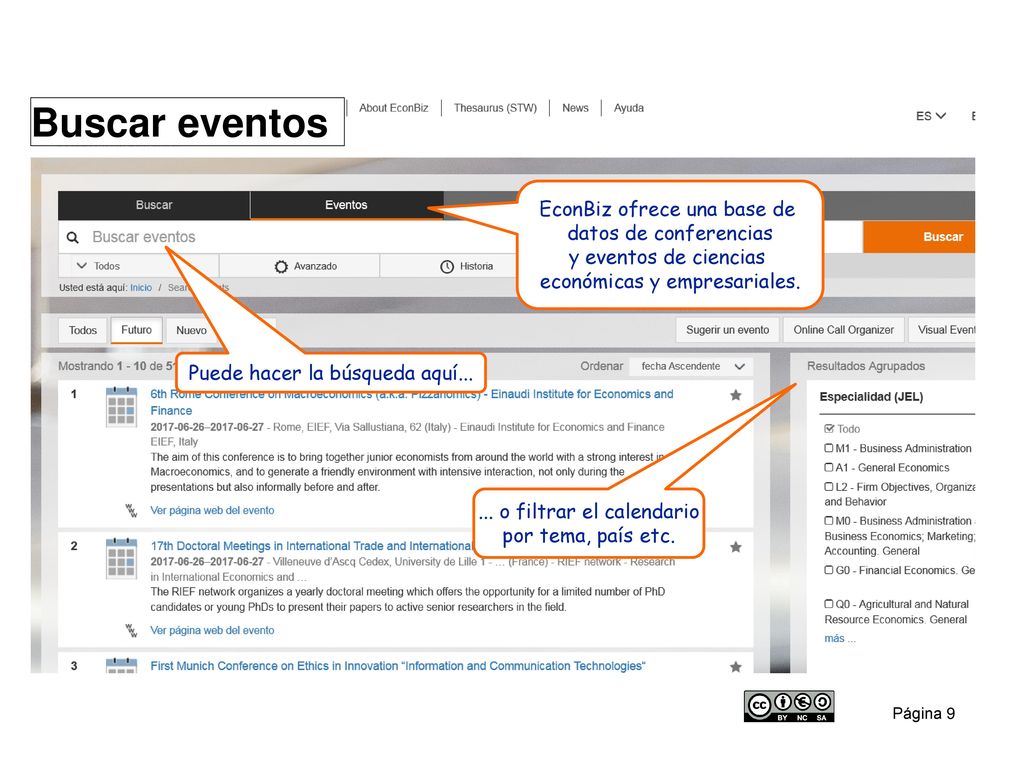The width and height of the screenshot is (1024, 768).
Task: Open News menu item
Action: 575,108
